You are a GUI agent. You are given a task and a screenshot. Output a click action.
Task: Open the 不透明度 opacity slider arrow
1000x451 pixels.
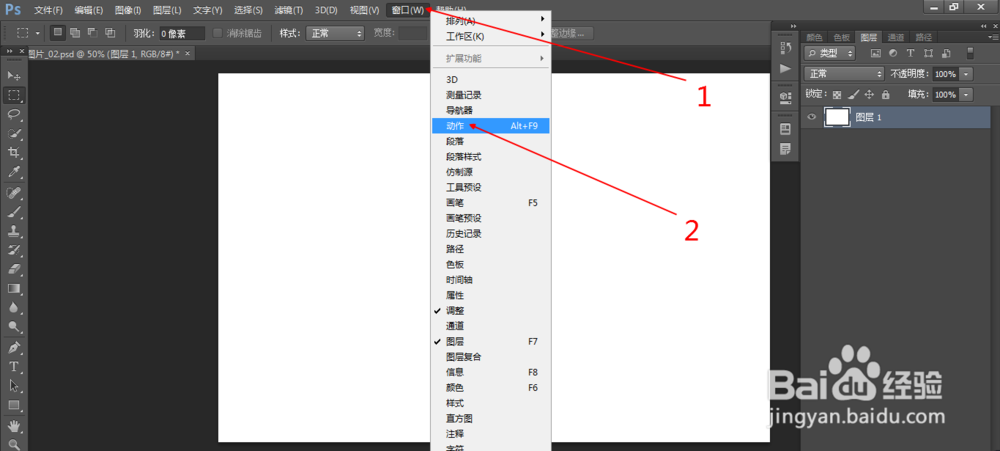967,74
